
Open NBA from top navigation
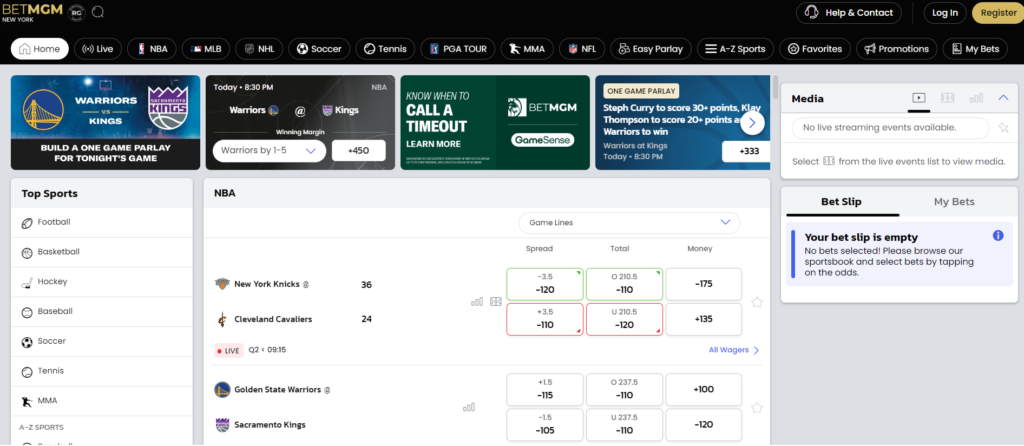[152, 49]
